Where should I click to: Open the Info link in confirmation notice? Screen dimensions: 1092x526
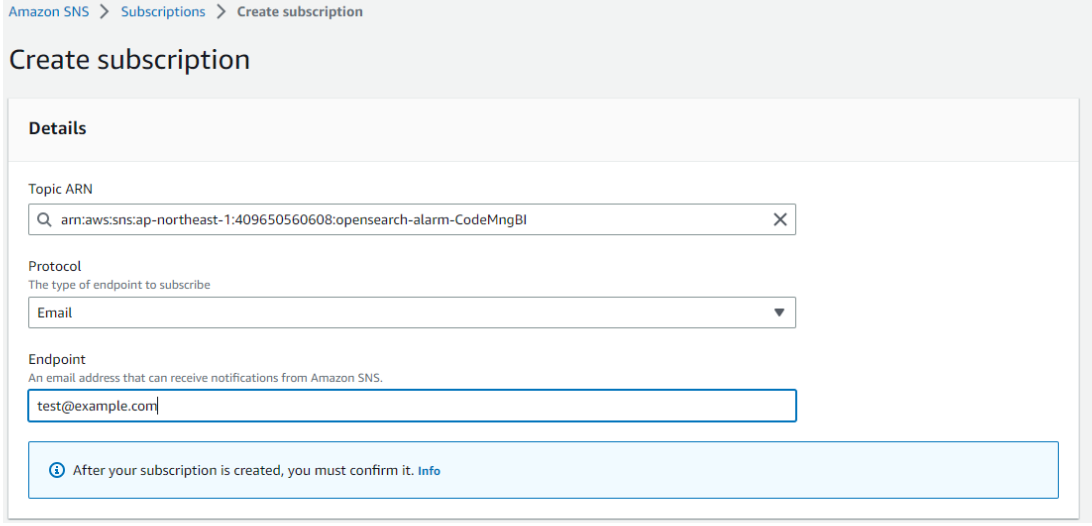coord(429,471)
